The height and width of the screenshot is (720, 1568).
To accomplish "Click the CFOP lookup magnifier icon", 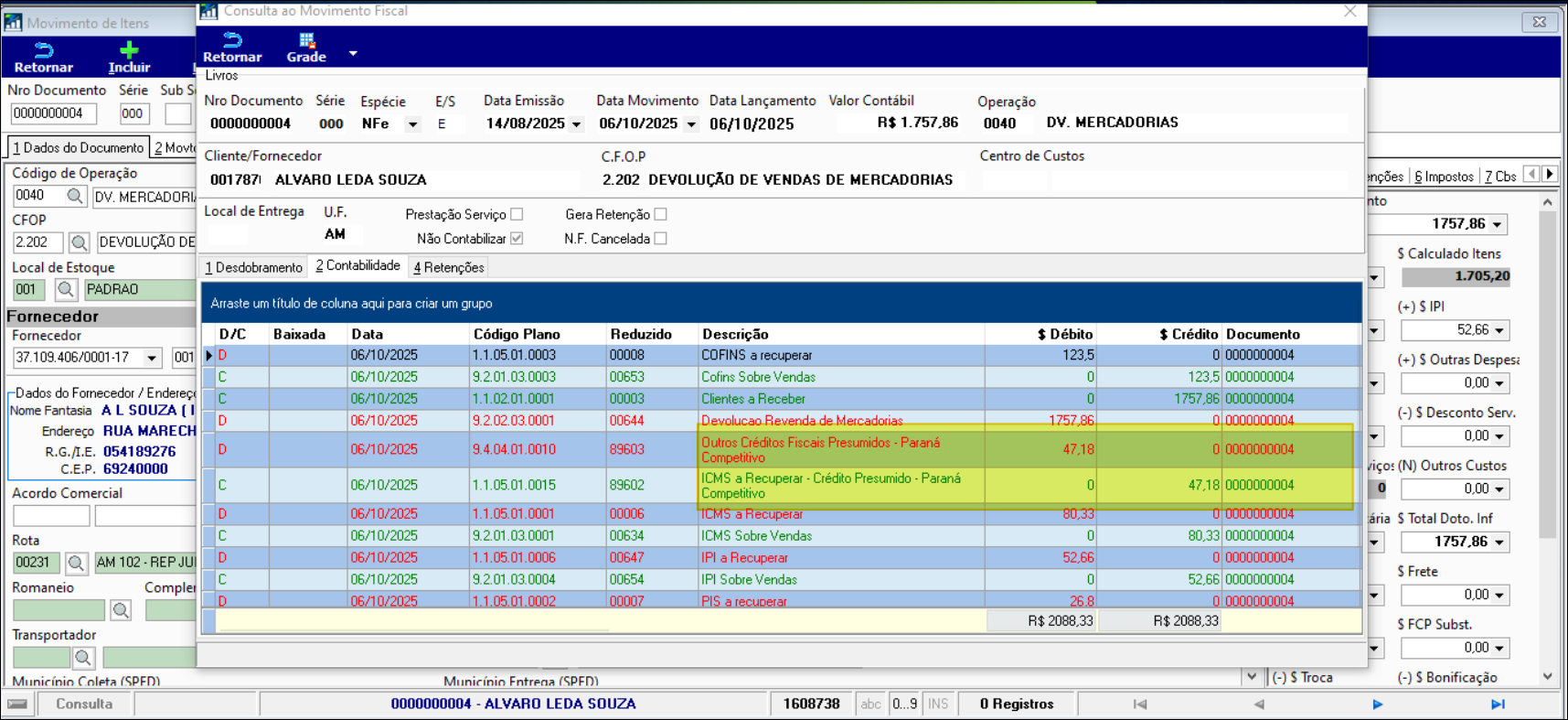I will pyautogui.click(x=79, y=242).
